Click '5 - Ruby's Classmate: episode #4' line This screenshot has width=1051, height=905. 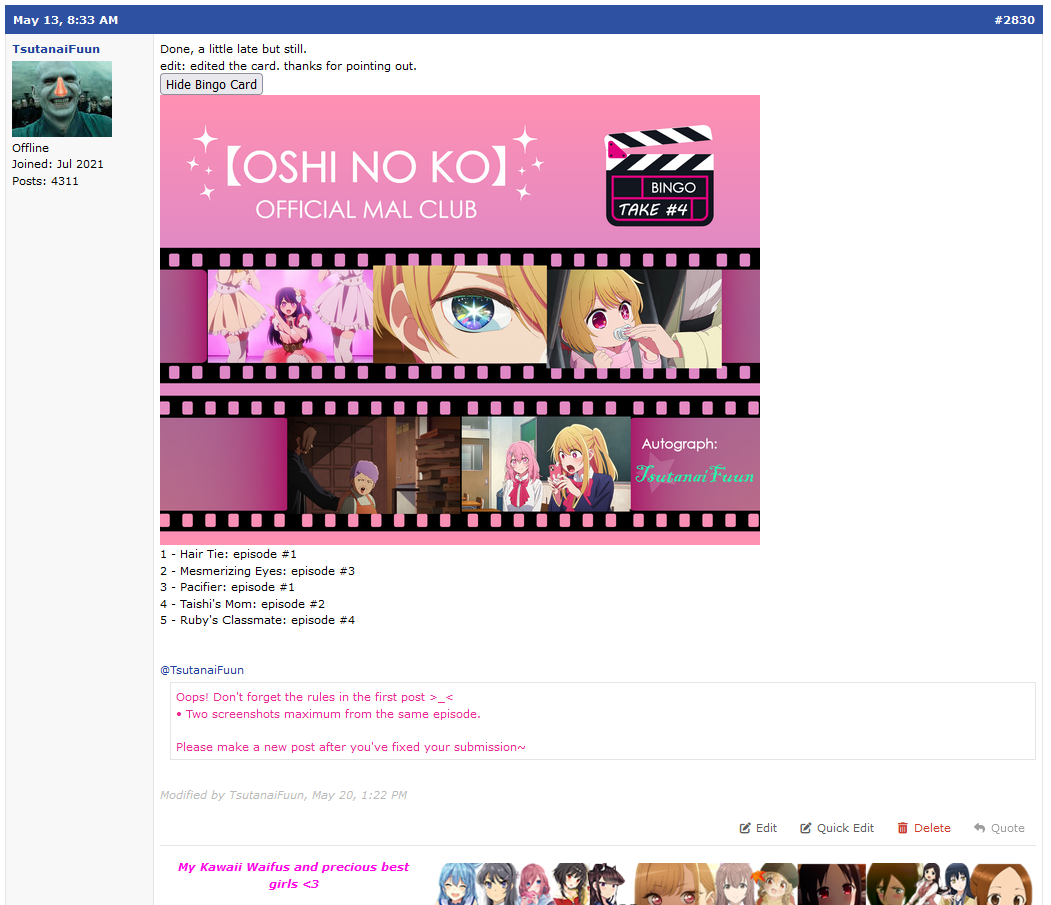click(257, 620)
